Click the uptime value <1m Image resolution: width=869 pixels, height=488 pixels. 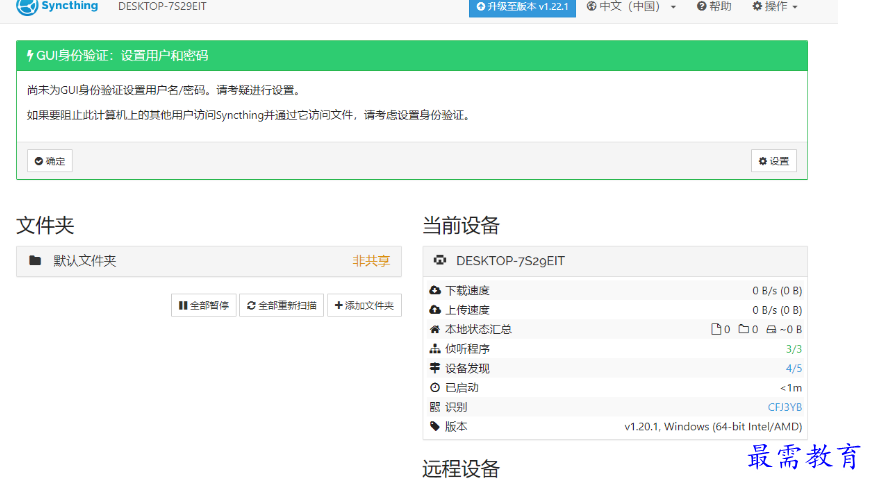[x=791, y=388]
